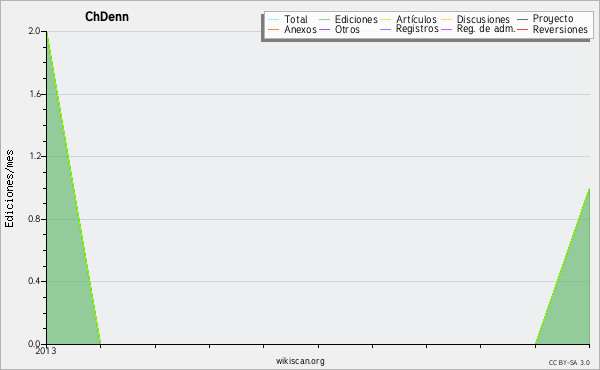This screenshot has height=370, width=600.
Task: Click the Ediciones/mes axis title
Action: [9, 189]
